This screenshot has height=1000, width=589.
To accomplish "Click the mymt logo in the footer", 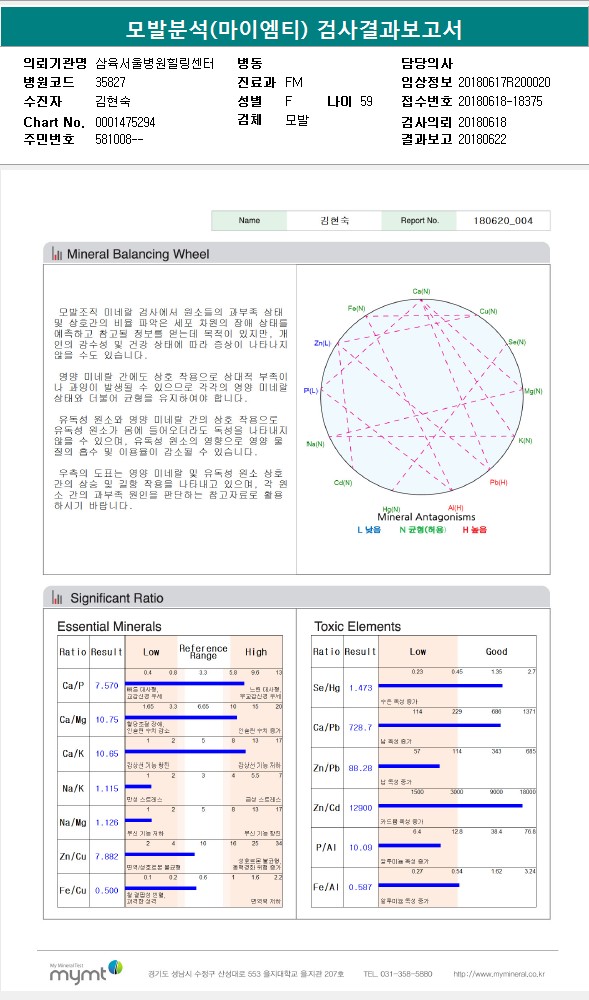I will (x=85, y=973).
